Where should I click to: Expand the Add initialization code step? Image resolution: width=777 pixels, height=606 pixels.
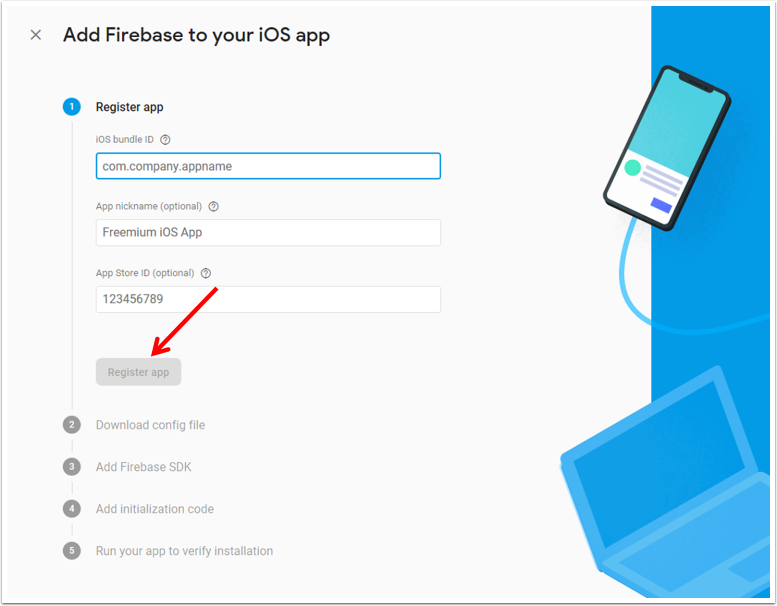155,509
